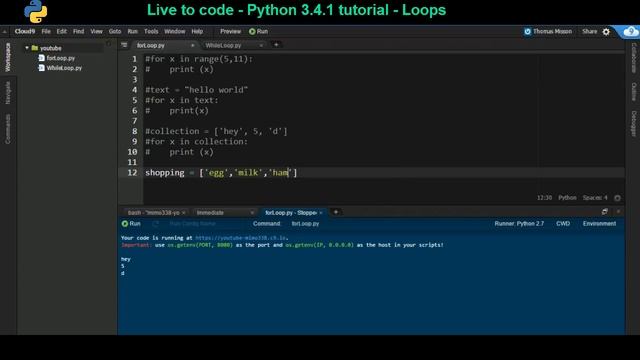640x360 pixels.
Task: Click the Command field showing forLoop.py
Action: (305, 224)
